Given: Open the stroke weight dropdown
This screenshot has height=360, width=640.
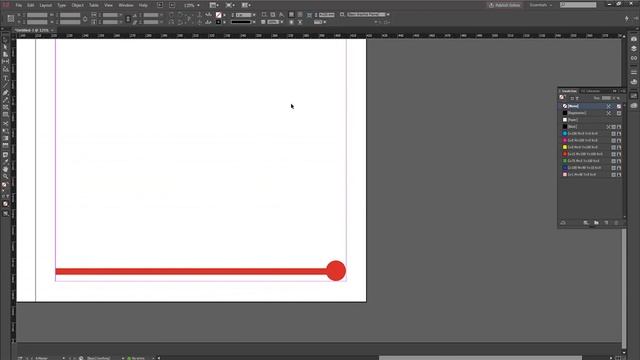Looking at the screenshot, I should coord(254,15).
